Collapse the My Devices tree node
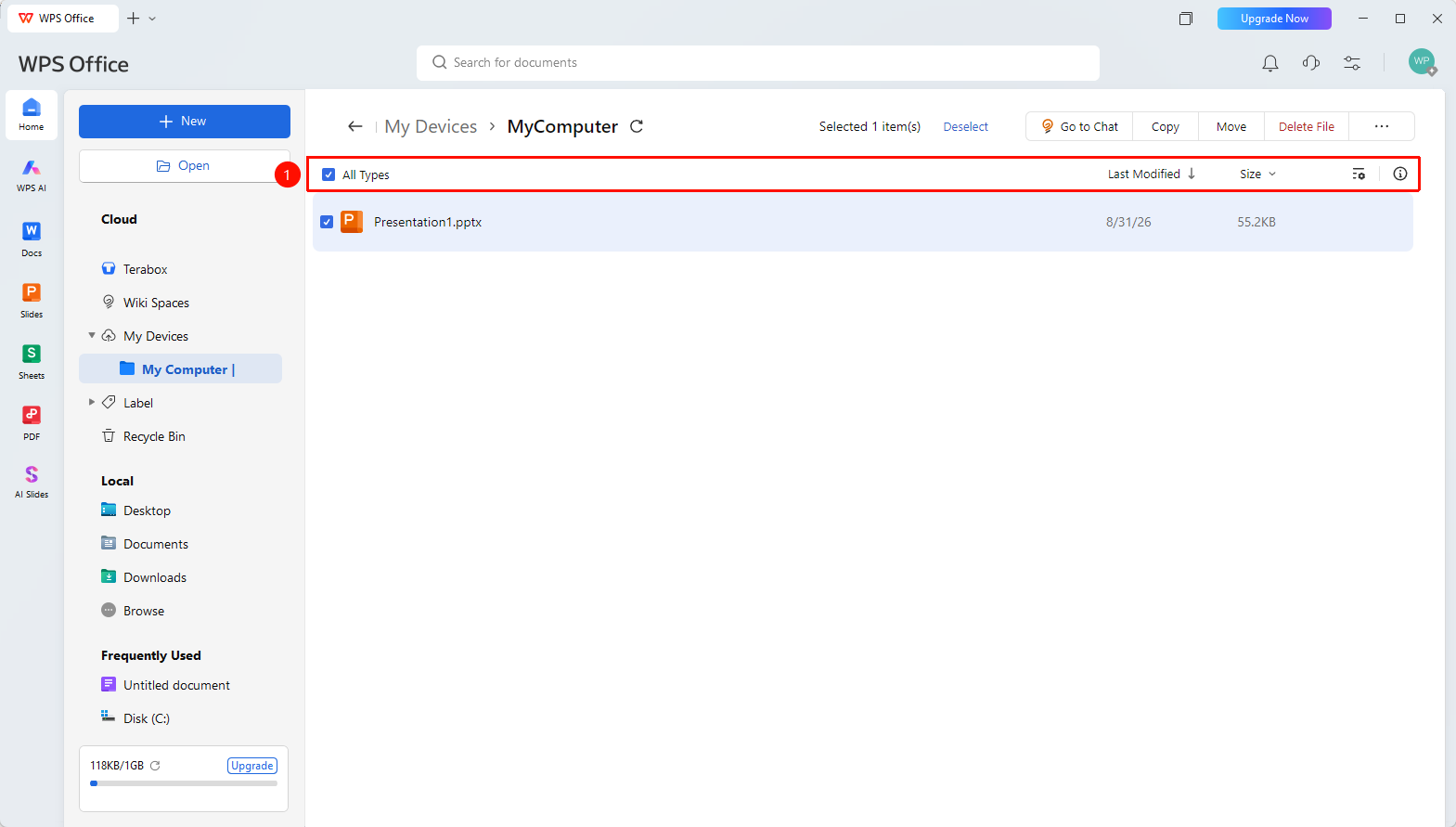The width and height of the screenshot is (1456, 827). point(92,335)
